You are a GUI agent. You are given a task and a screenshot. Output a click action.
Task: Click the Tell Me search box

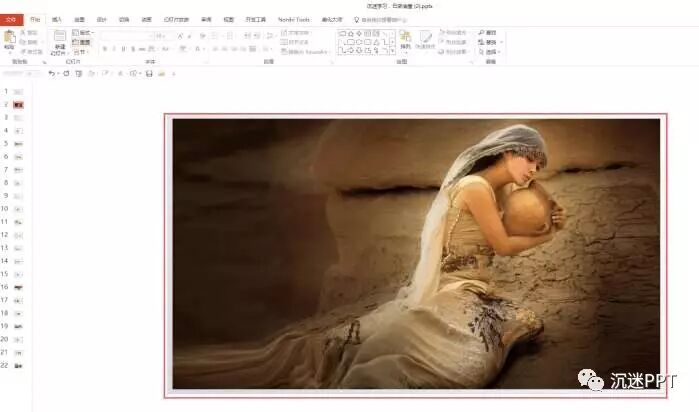click(x=381, y=20)
